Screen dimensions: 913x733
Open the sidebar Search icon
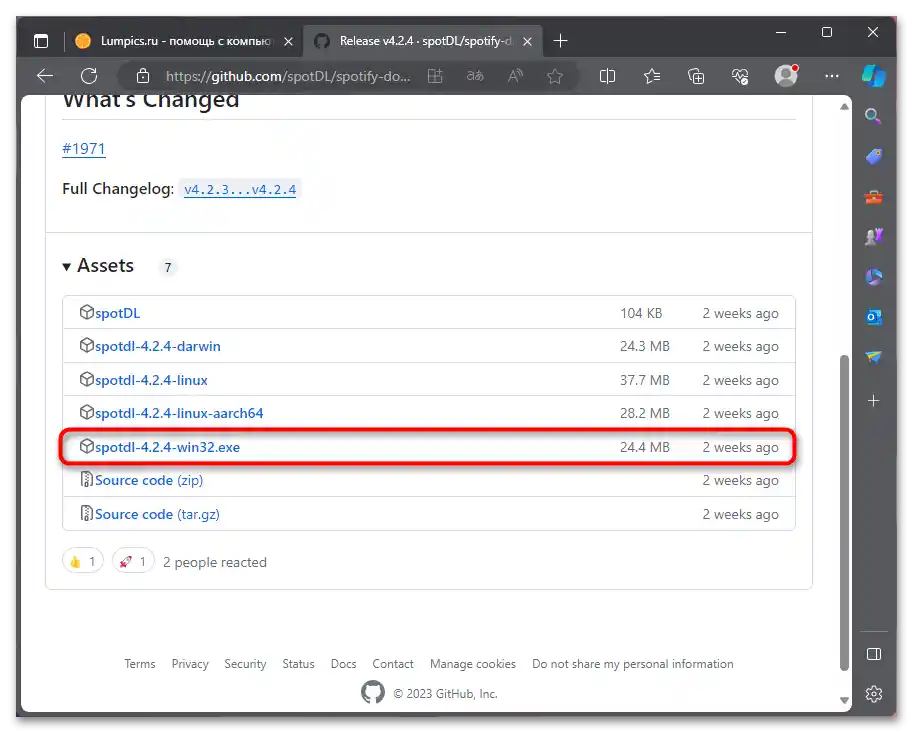(x=873, y=116)
